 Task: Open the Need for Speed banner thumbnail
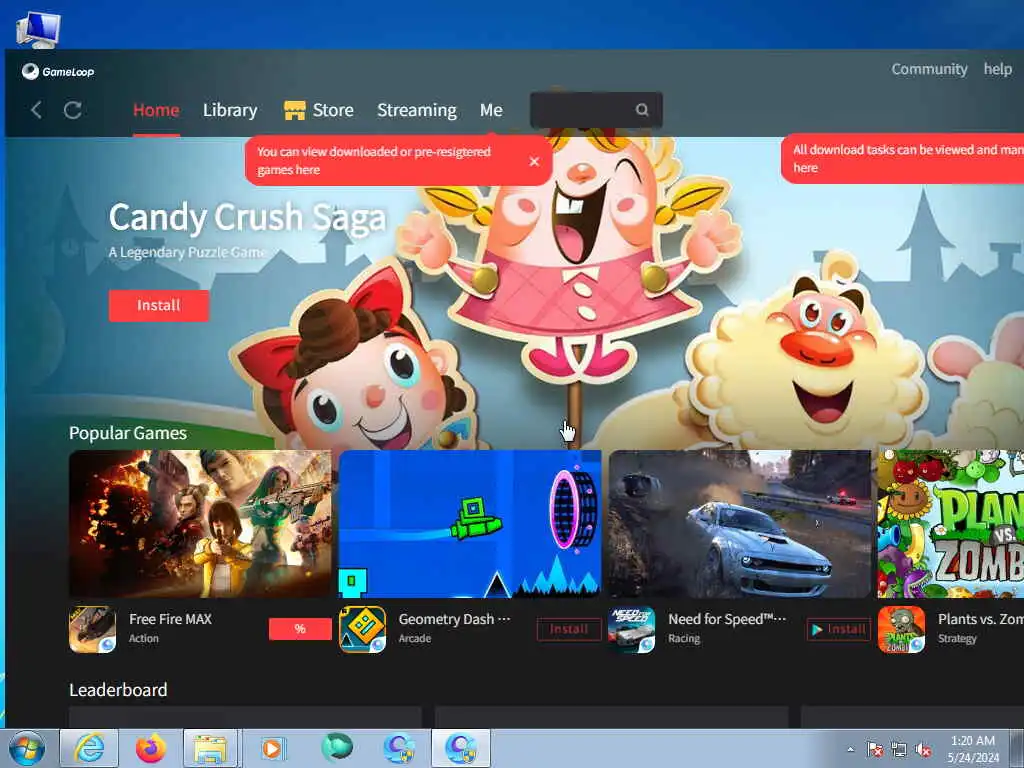click(x=740, y=524)
